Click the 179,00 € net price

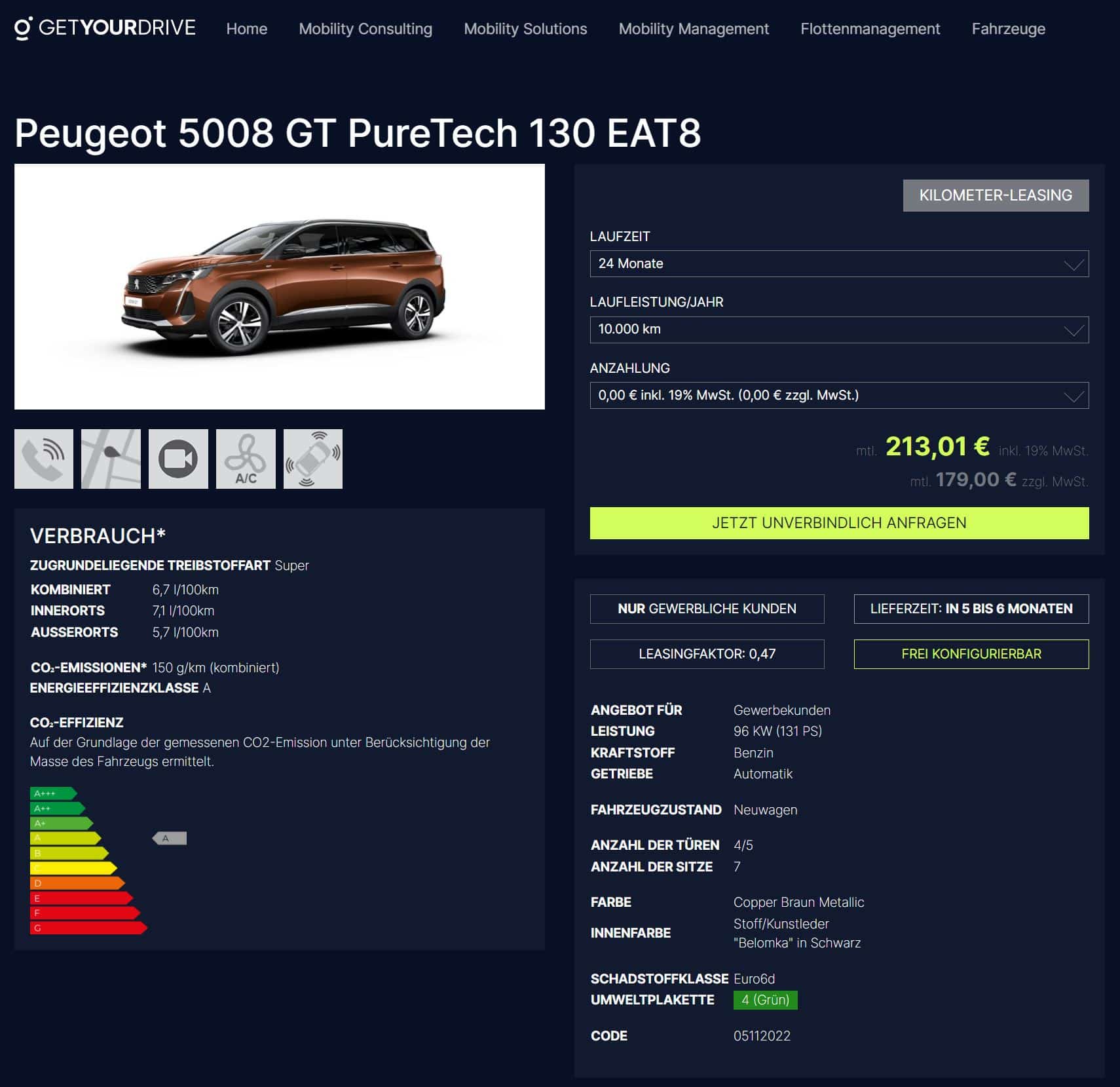tap(976, 480)
